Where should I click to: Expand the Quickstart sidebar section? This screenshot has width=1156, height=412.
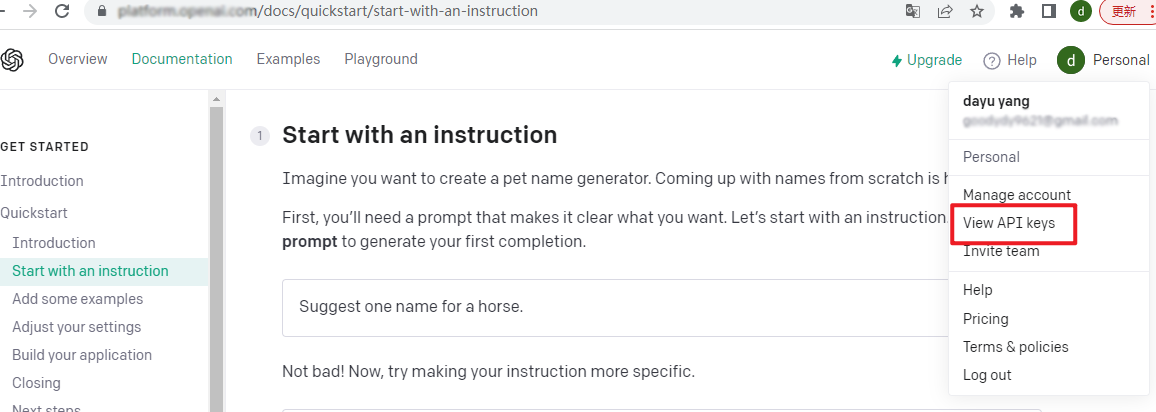pos(34,213)
